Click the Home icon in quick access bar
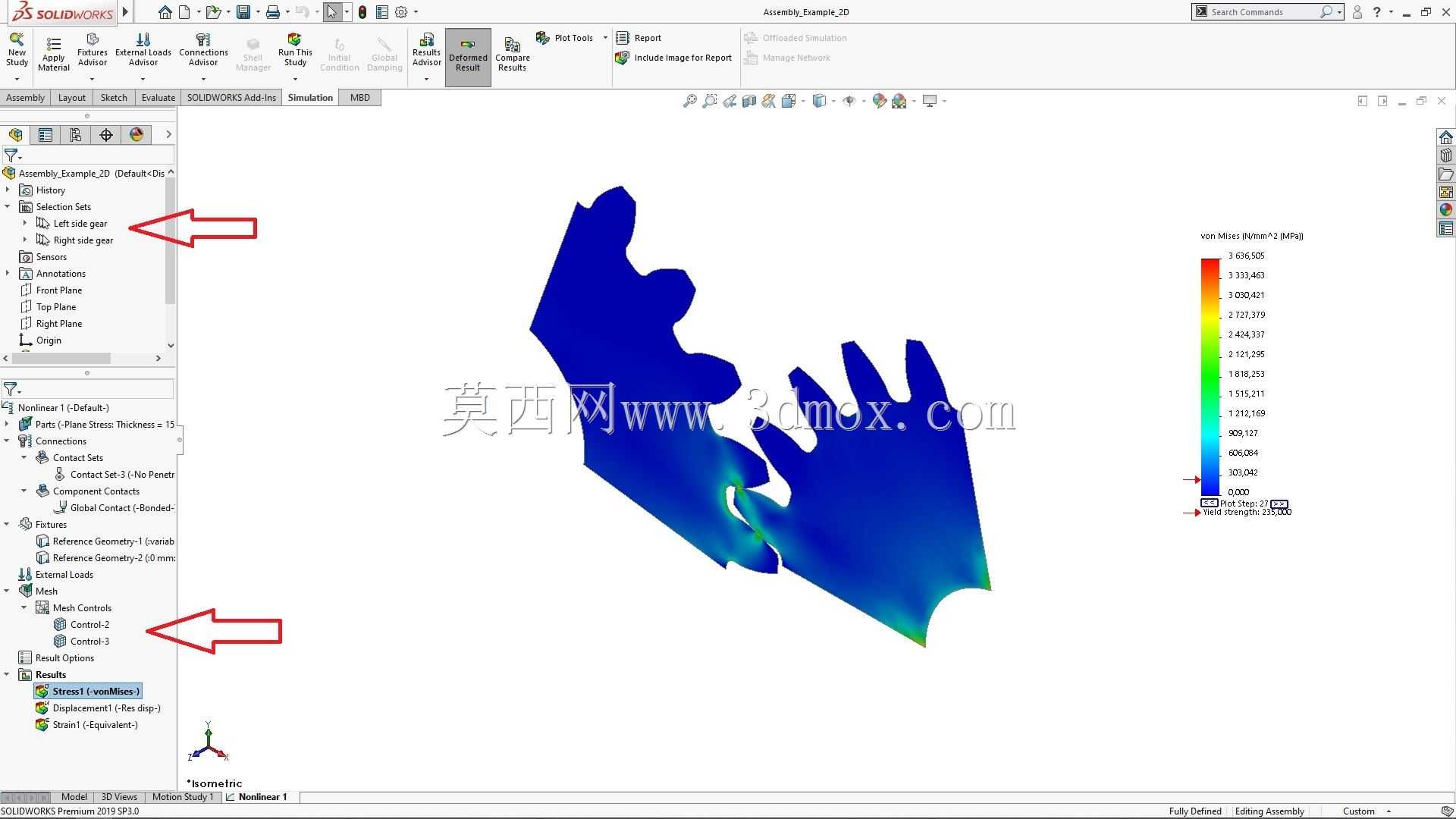Viewport: 1456px width, 819px height. tap(165, 12)
